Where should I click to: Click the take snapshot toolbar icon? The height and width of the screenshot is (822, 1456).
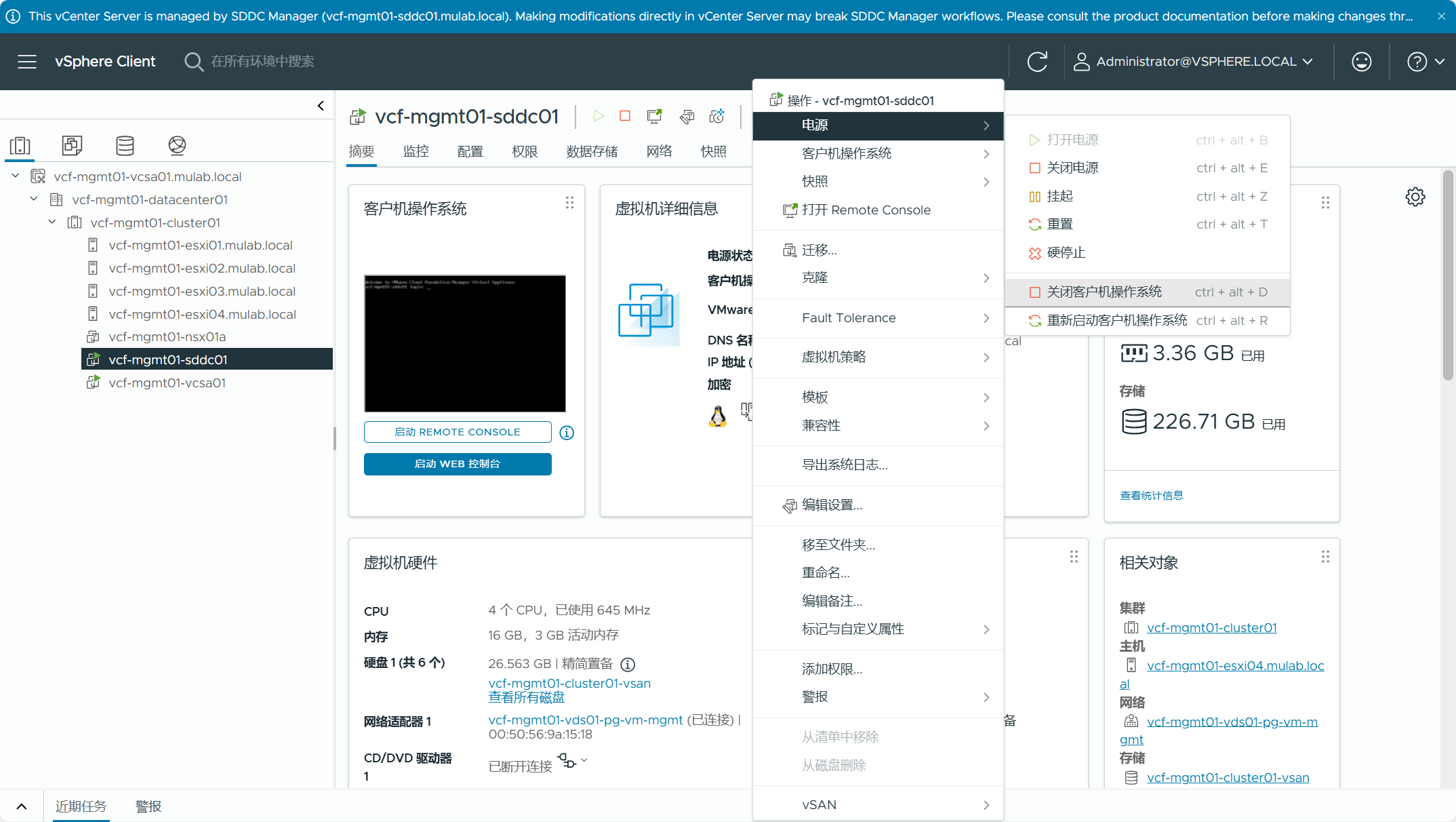[716, 116]
